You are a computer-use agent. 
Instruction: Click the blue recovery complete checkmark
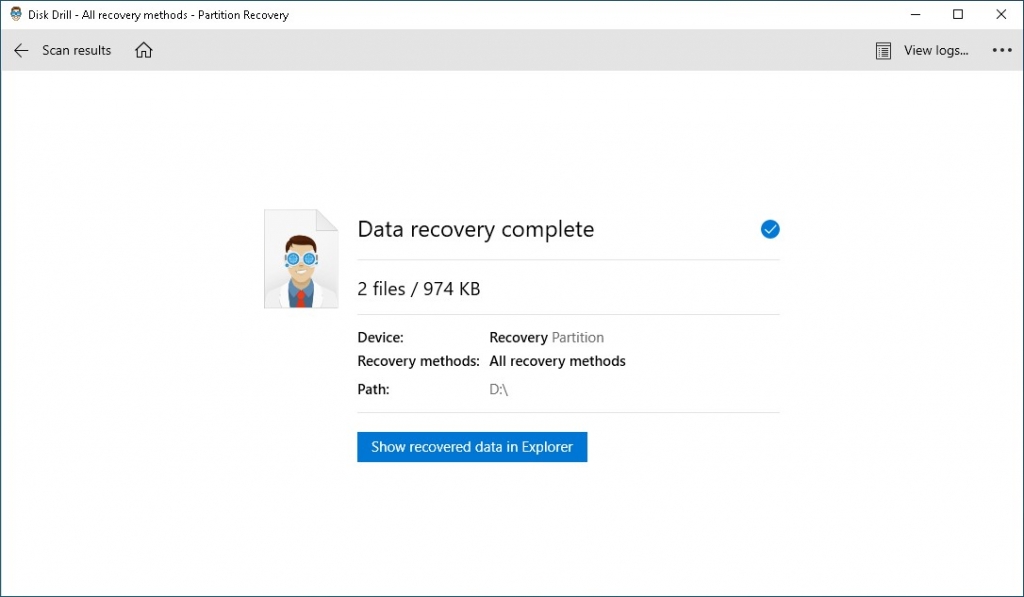pos(770,229)
